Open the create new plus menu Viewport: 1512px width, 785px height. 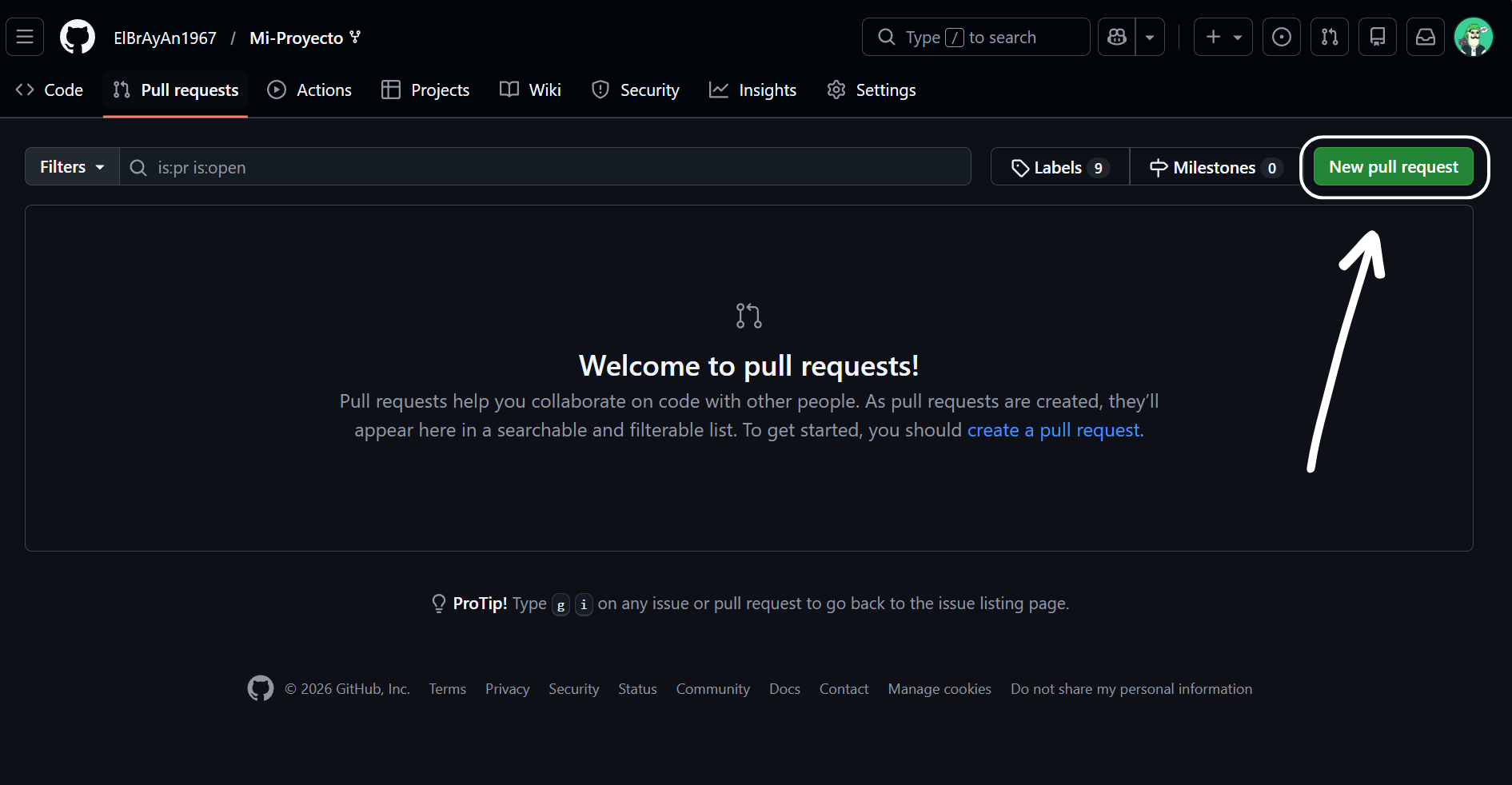[1223, 37]
